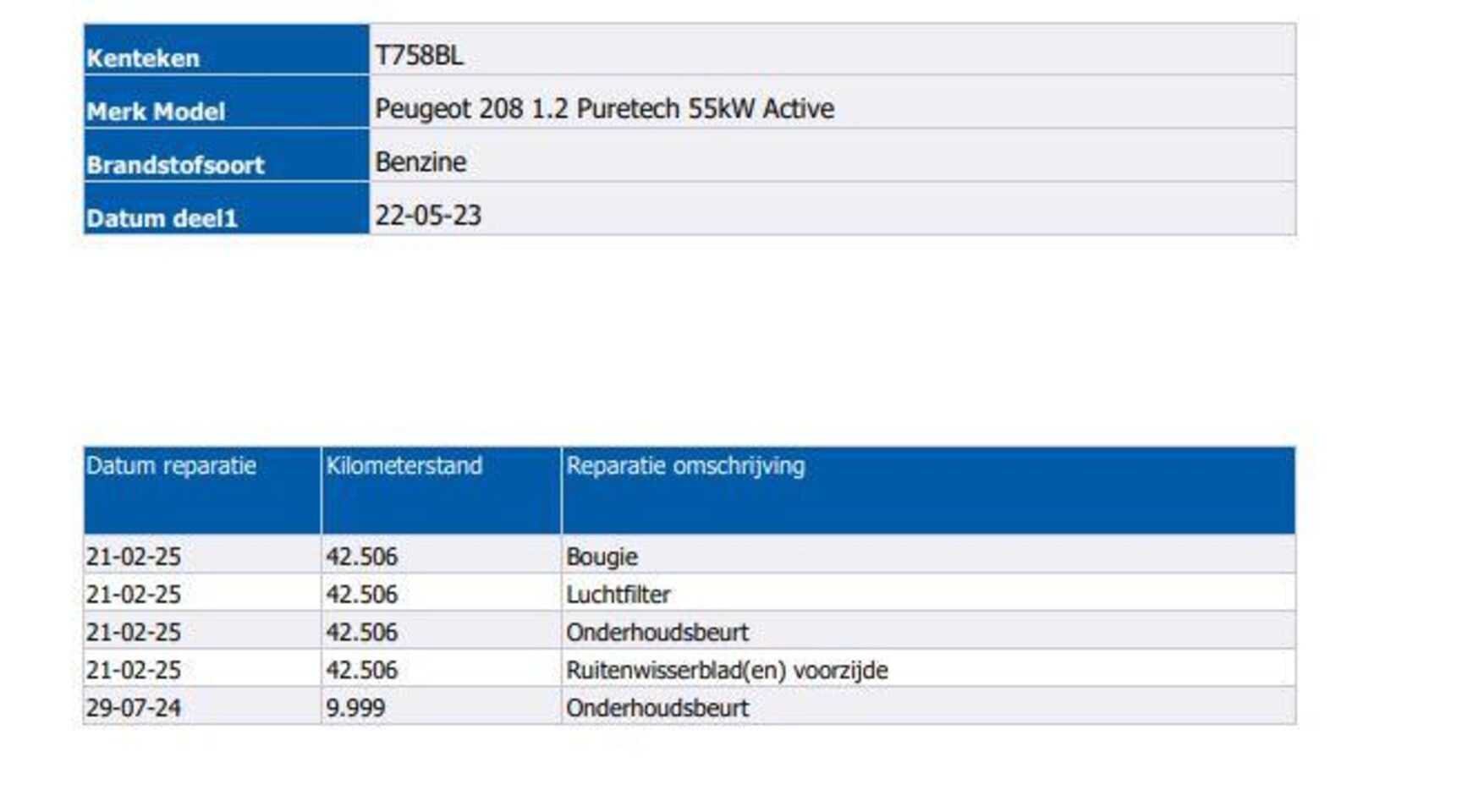Select the Benzine fuel type value
1484x812 pixels.
[420, 162]
